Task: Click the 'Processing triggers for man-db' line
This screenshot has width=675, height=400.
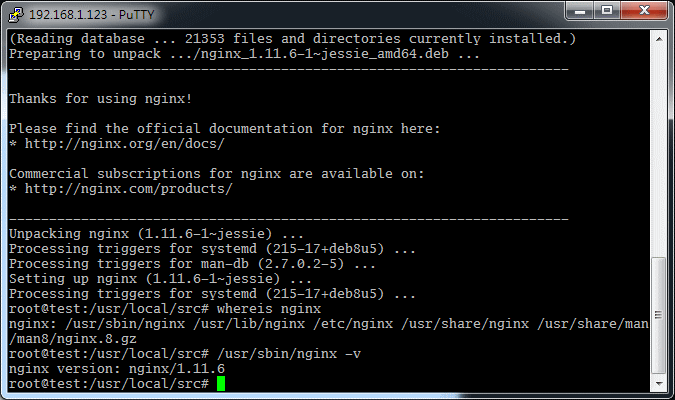Action: pos(192,264)
